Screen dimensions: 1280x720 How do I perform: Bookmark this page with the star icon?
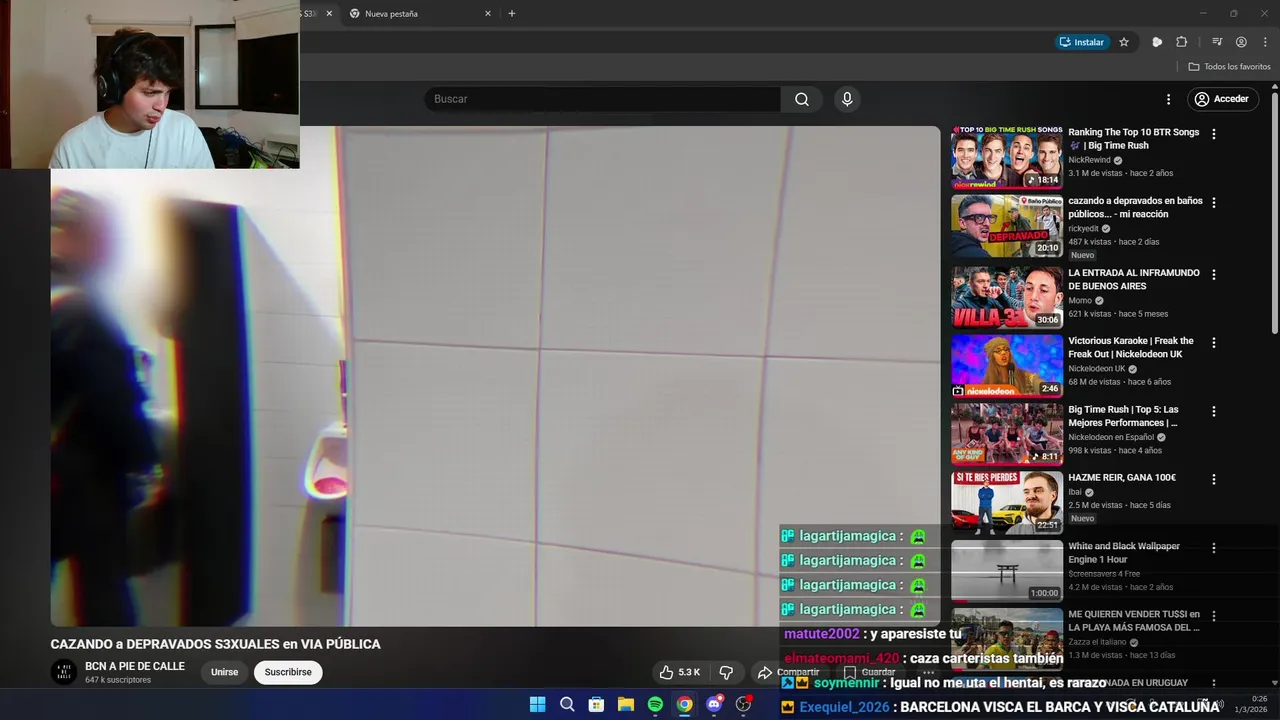(1124, 42)
